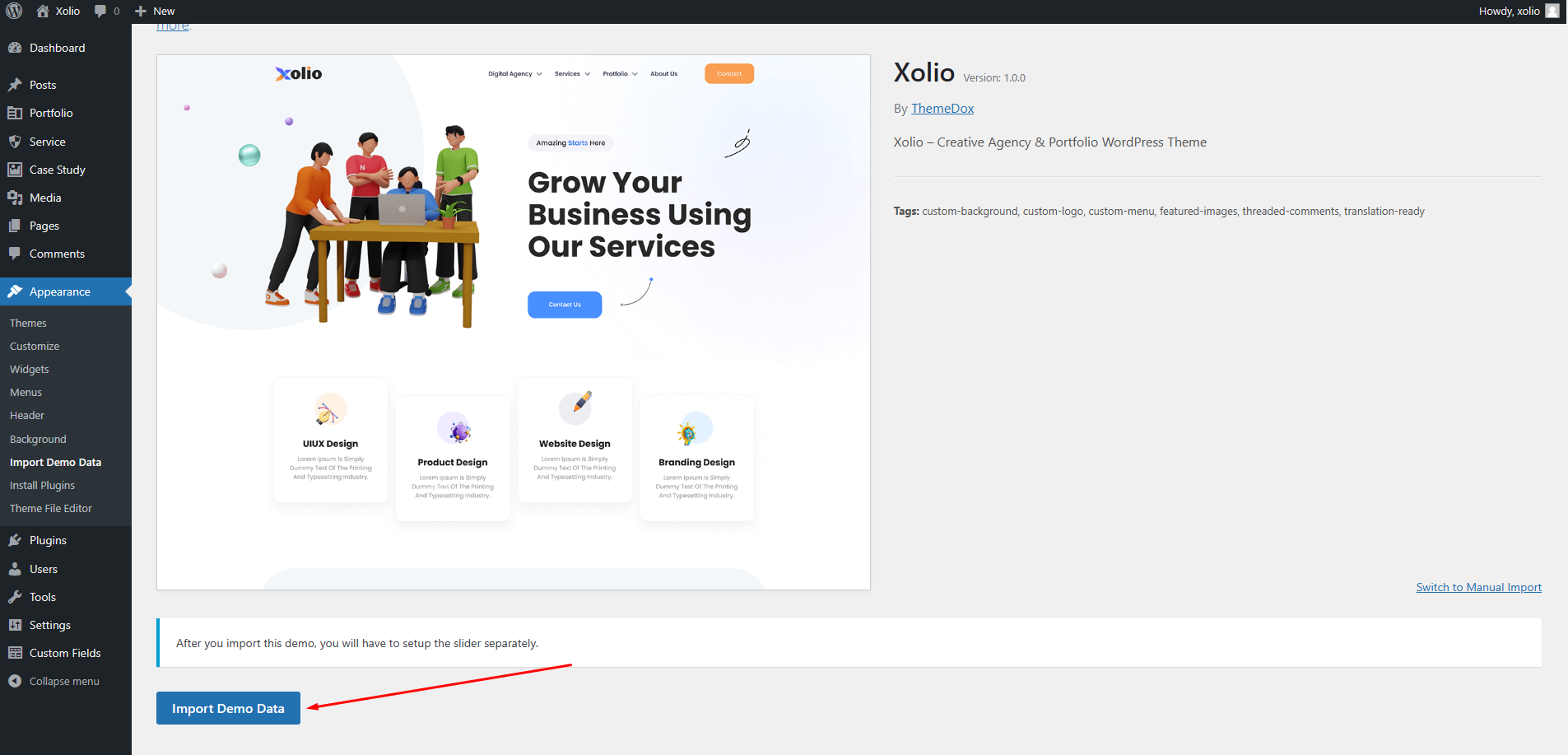Image resolution: width=1568 pixels, height=755 pixels.
Task: Click Collapse menu label
Action: 64,681
